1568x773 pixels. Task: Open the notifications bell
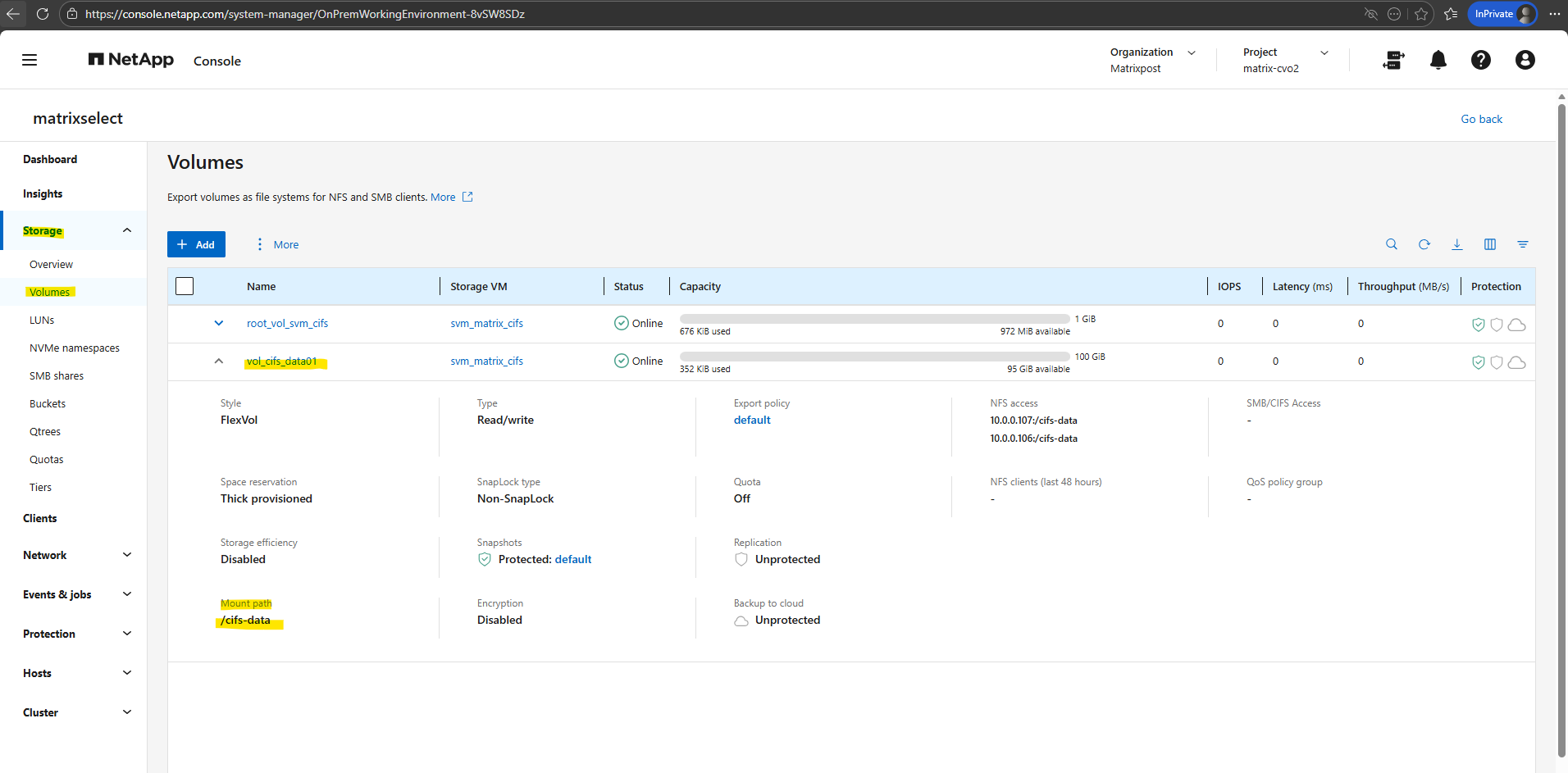(x=1438, y=60)
